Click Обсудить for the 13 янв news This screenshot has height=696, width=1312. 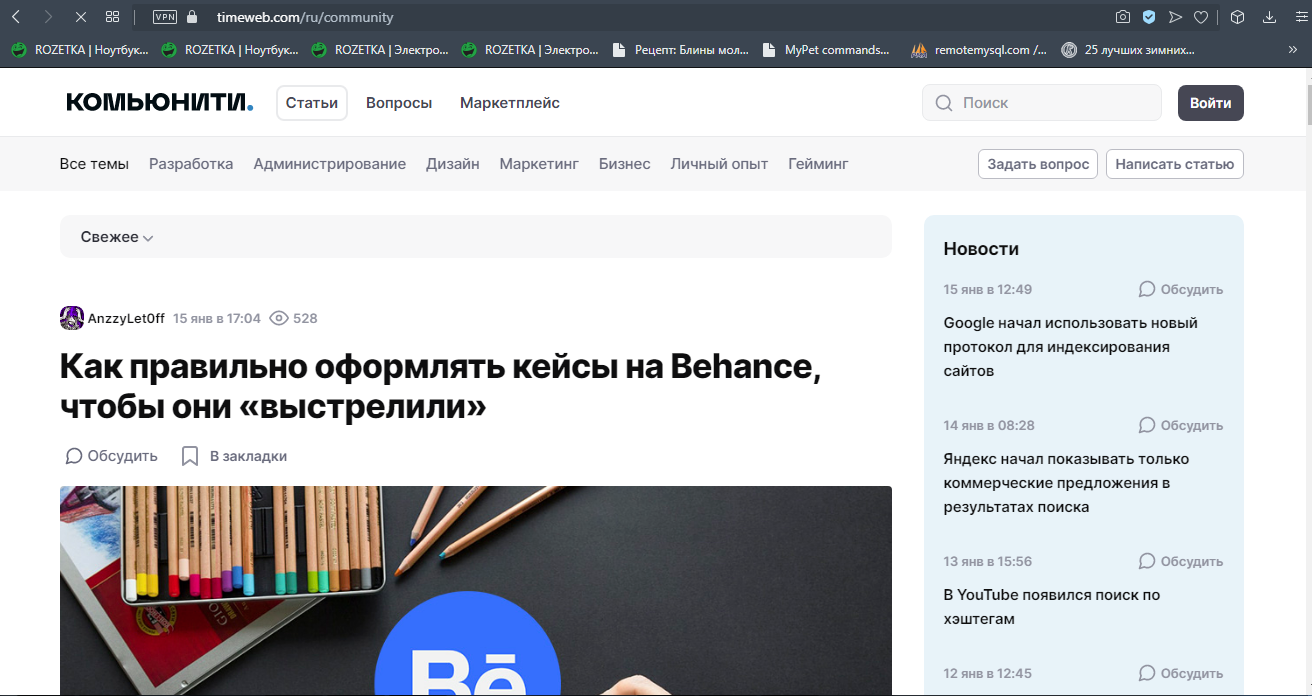coord(1181,561)
